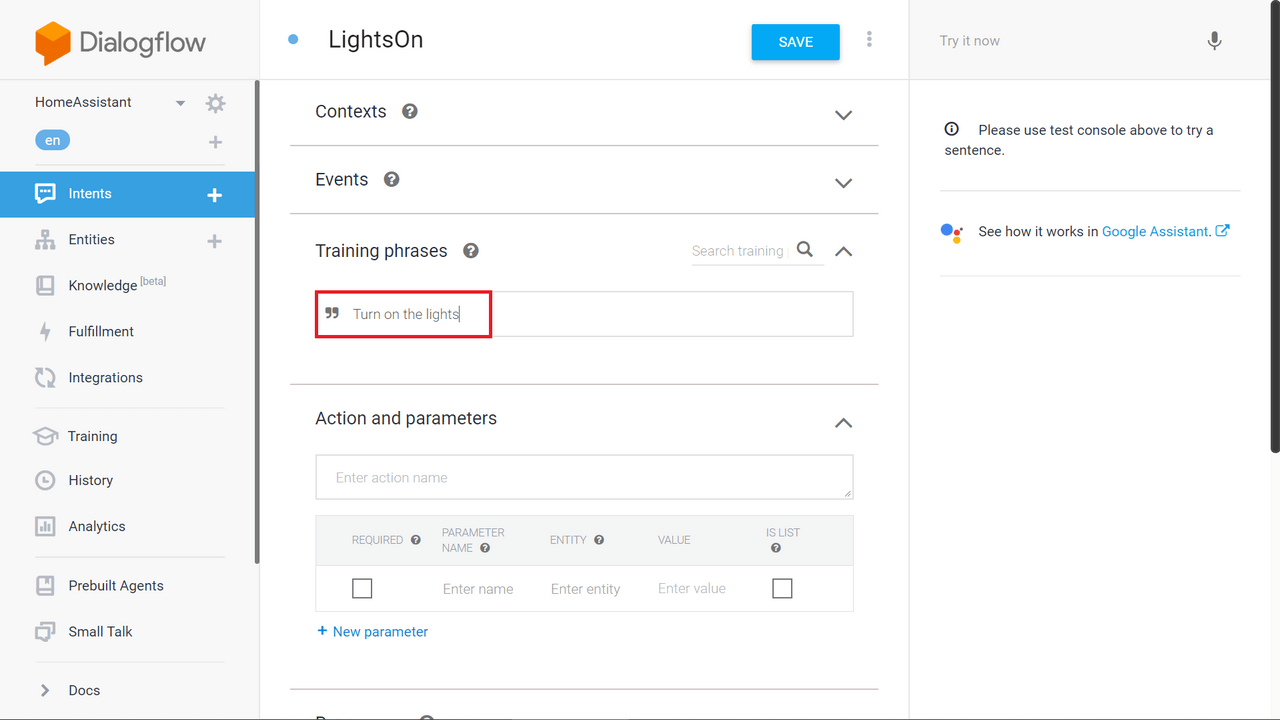Open help for Contexts section
This screenshot has width=1280, height=720.
click(x=410, y=111)
